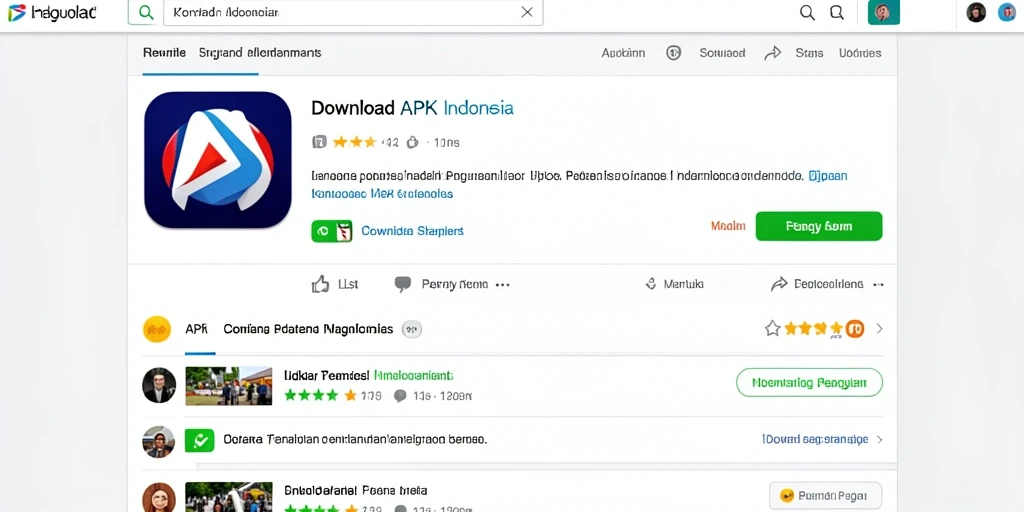1024x512 pixels.
Task: Open the blue round avatar in header
Action: pyautogui.click(x=1007, y=12)
